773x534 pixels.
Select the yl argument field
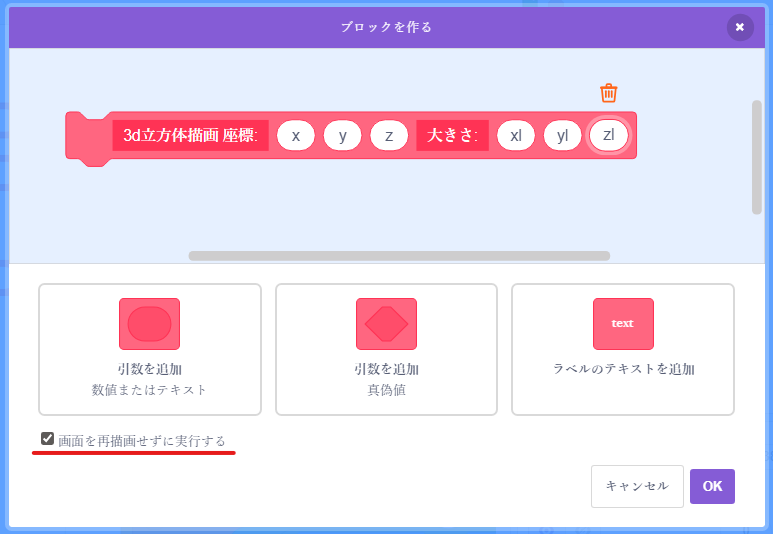coord(562,135)
